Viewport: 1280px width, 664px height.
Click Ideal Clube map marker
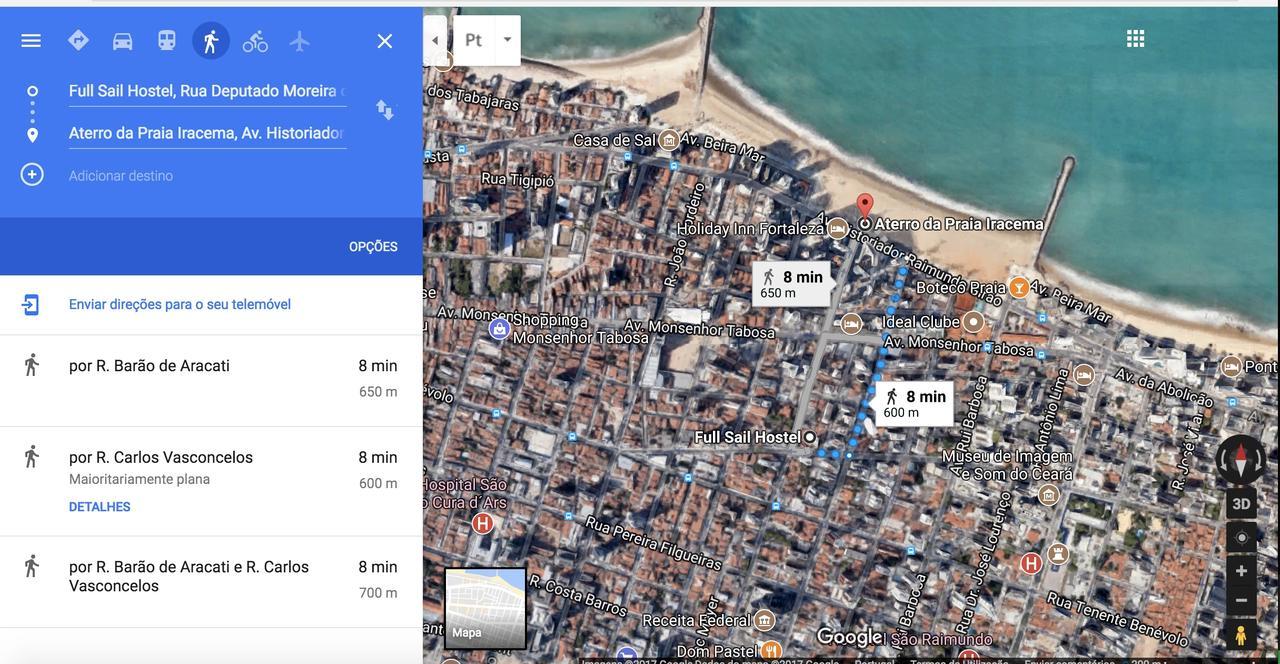pyautogui.click(x=973, y=322)
